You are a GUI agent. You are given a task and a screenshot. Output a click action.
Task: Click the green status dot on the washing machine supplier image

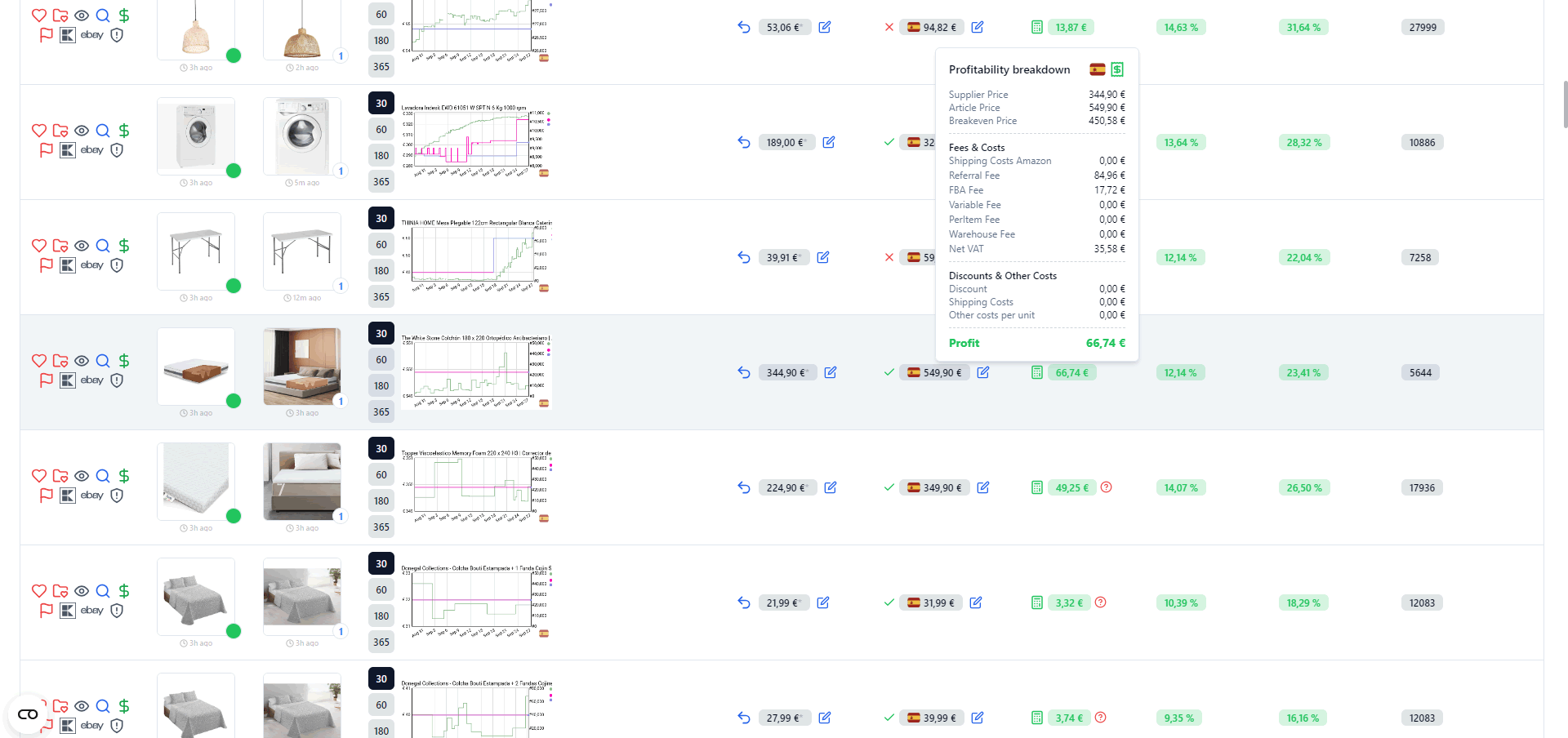234,171
